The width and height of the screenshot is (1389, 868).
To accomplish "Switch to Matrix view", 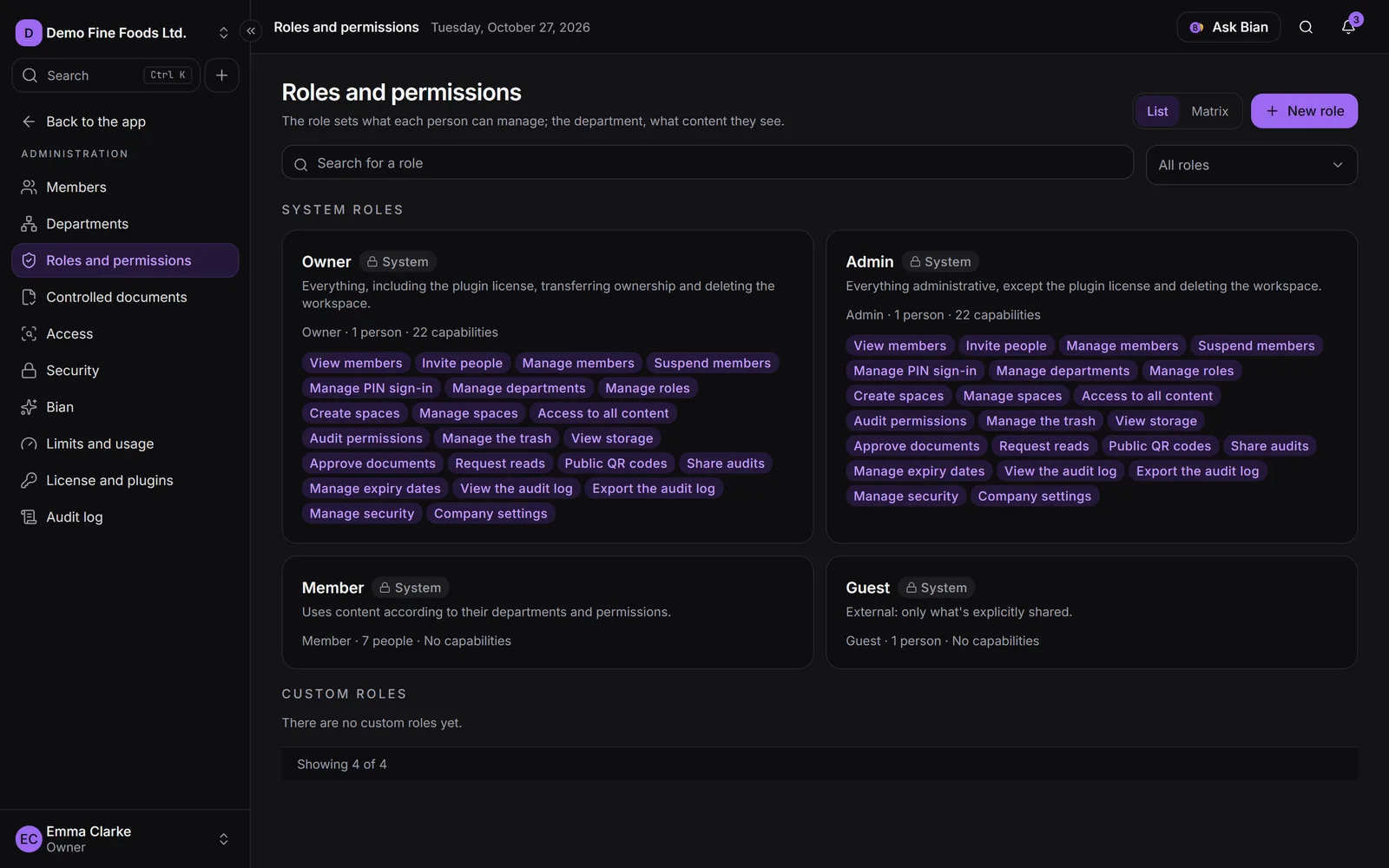I will pyautogui.click(x=1209, y=111).
